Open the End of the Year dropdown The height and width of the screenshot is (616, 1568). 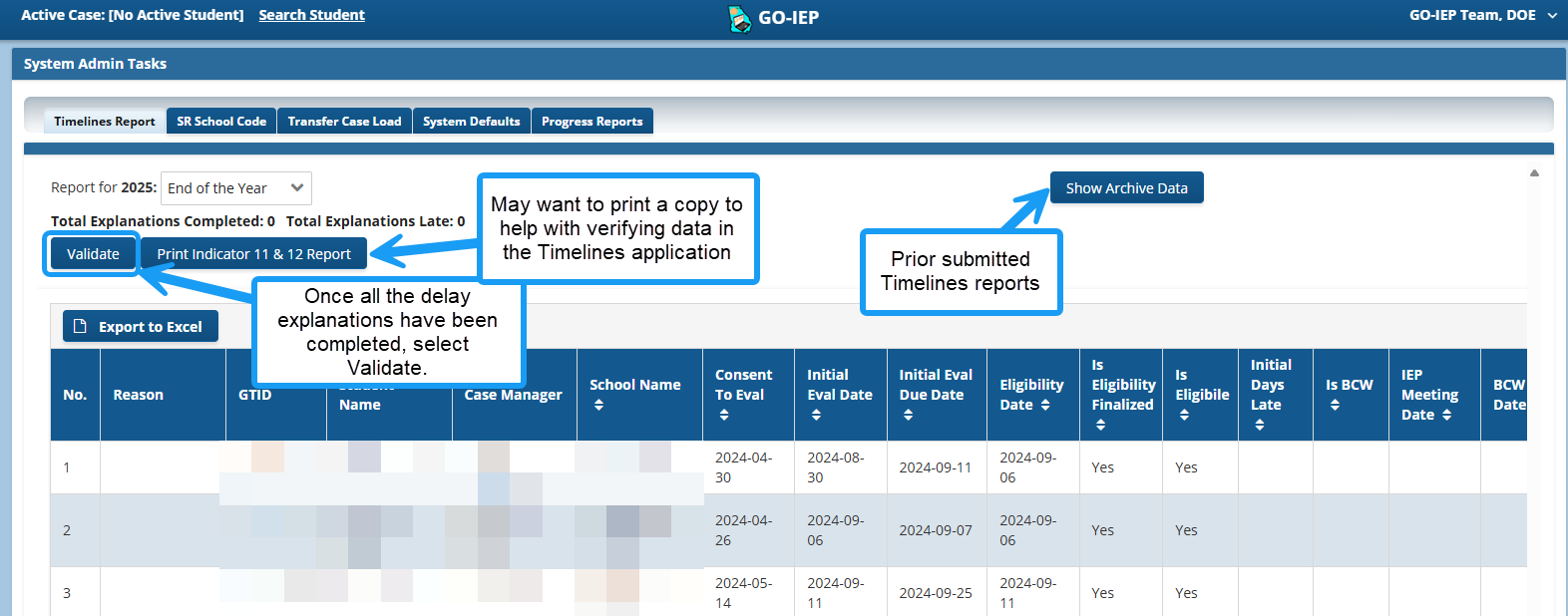(236, 188)
